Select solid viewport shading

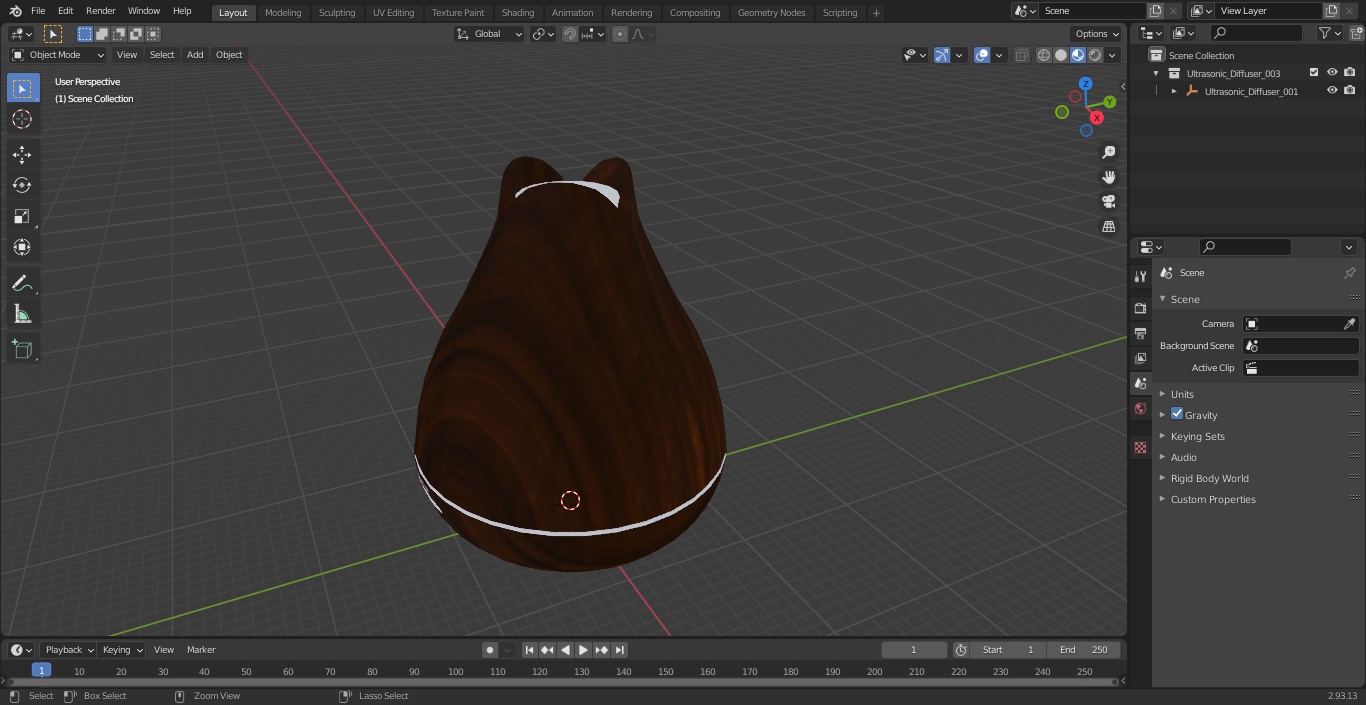1060,55
